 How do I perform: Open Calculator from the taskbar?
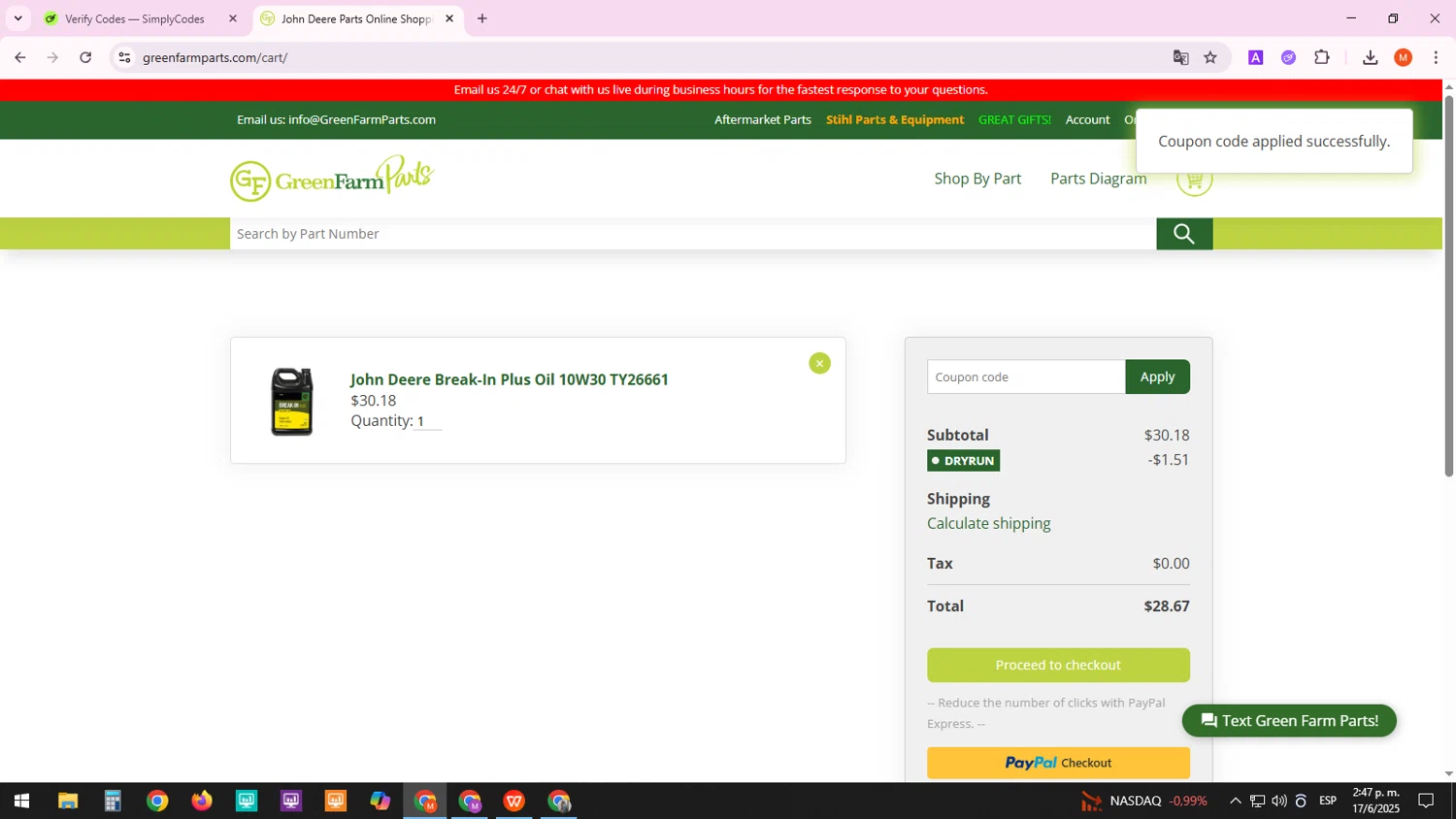click(x=113, y=801)
